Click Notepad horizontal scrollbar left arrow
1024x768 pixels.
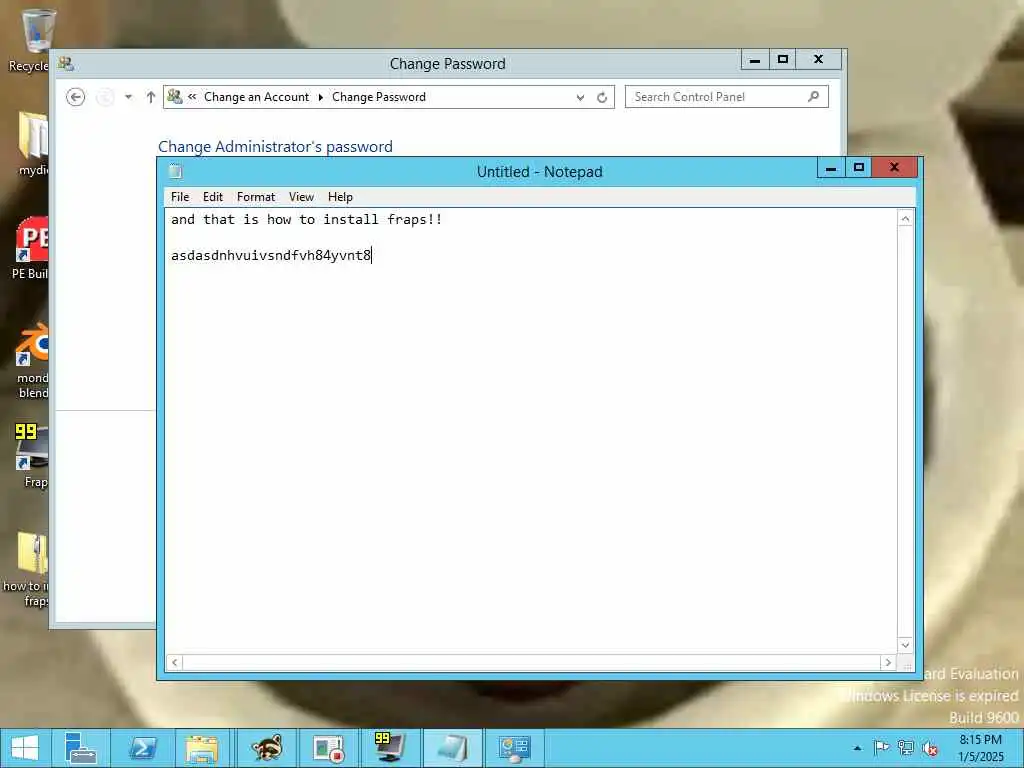coord(174,662)
